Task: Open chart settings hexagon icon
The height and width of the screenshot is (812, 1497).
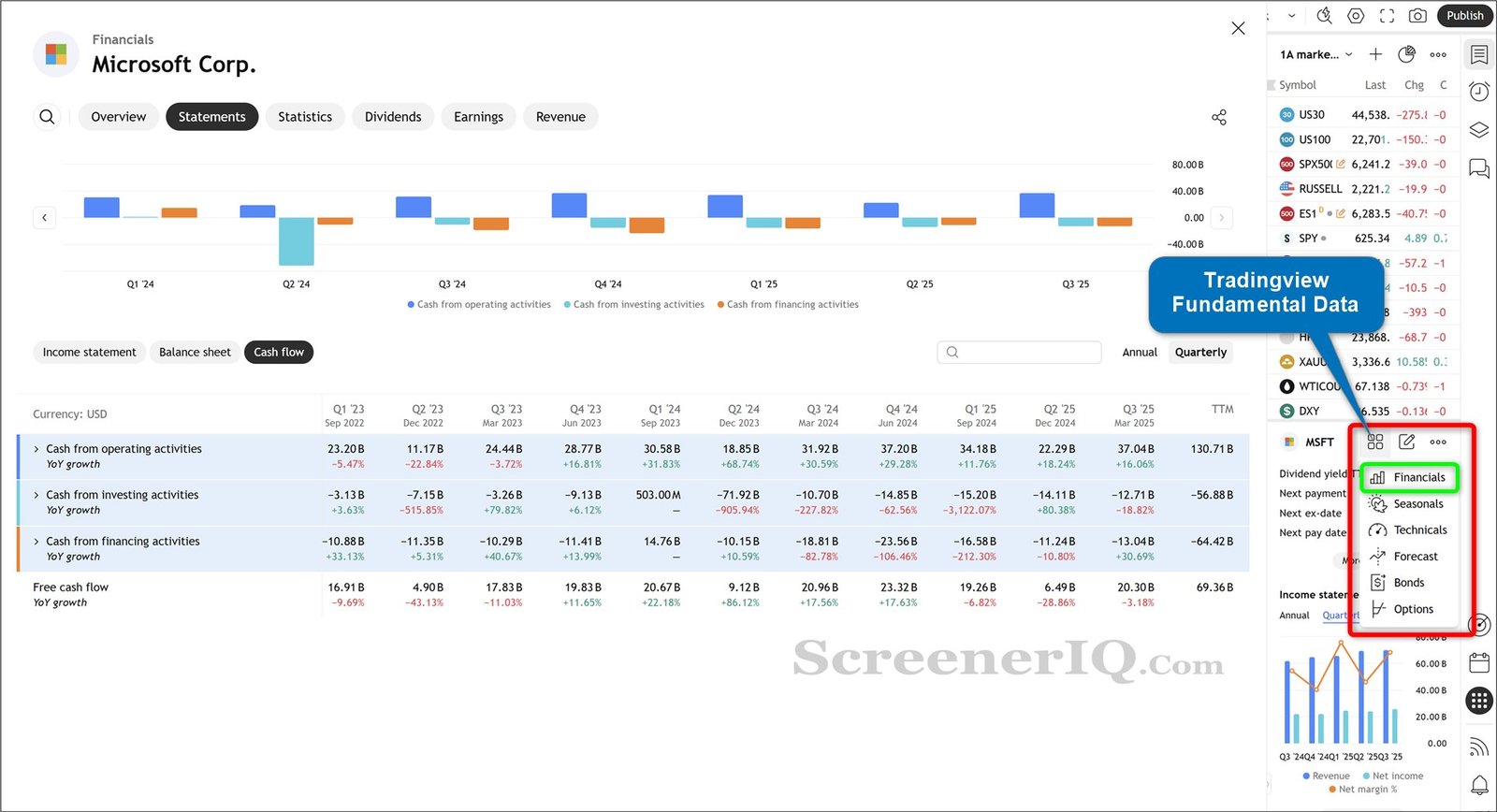Action: pos(1356,15)
